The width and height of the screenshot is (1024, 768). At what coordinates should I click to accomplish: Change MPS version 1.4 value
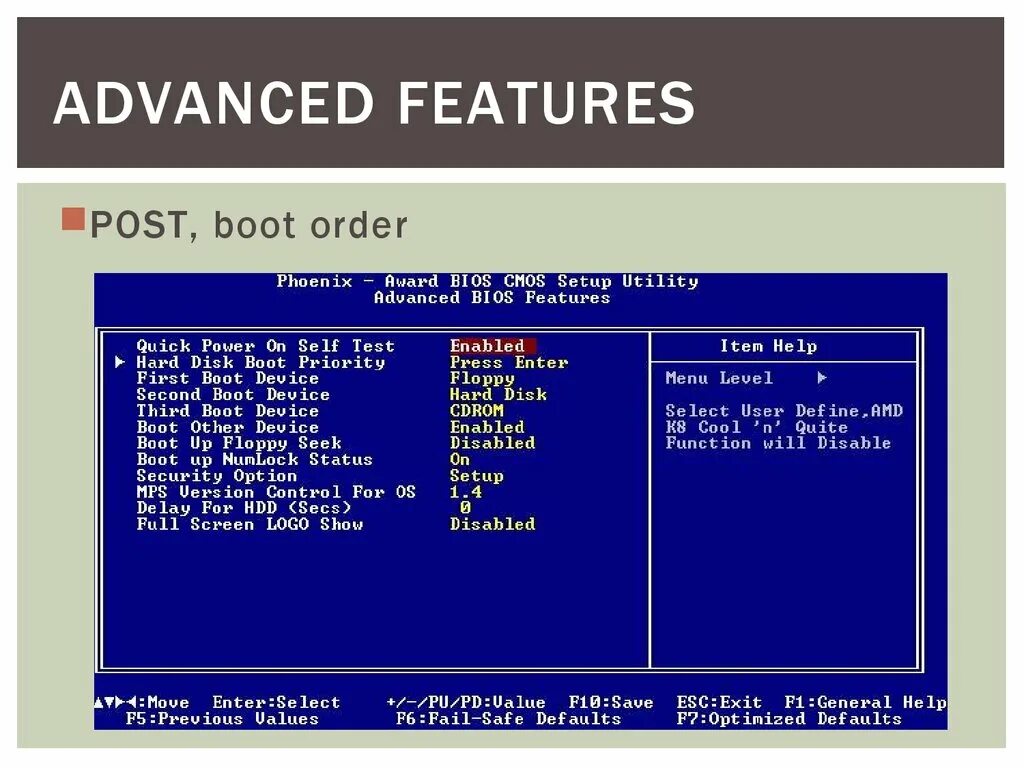(466, 492)
